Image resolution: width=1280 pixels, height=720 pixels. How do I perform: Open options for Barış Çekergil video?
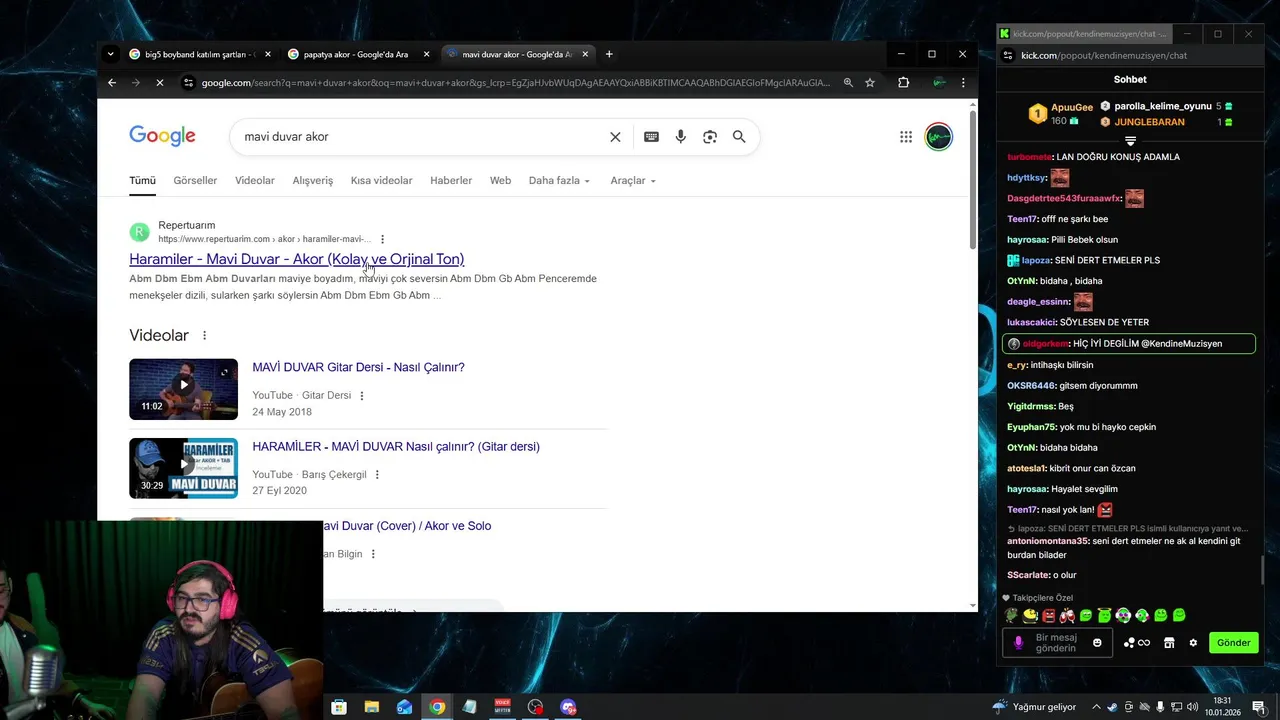pos(377,475)
